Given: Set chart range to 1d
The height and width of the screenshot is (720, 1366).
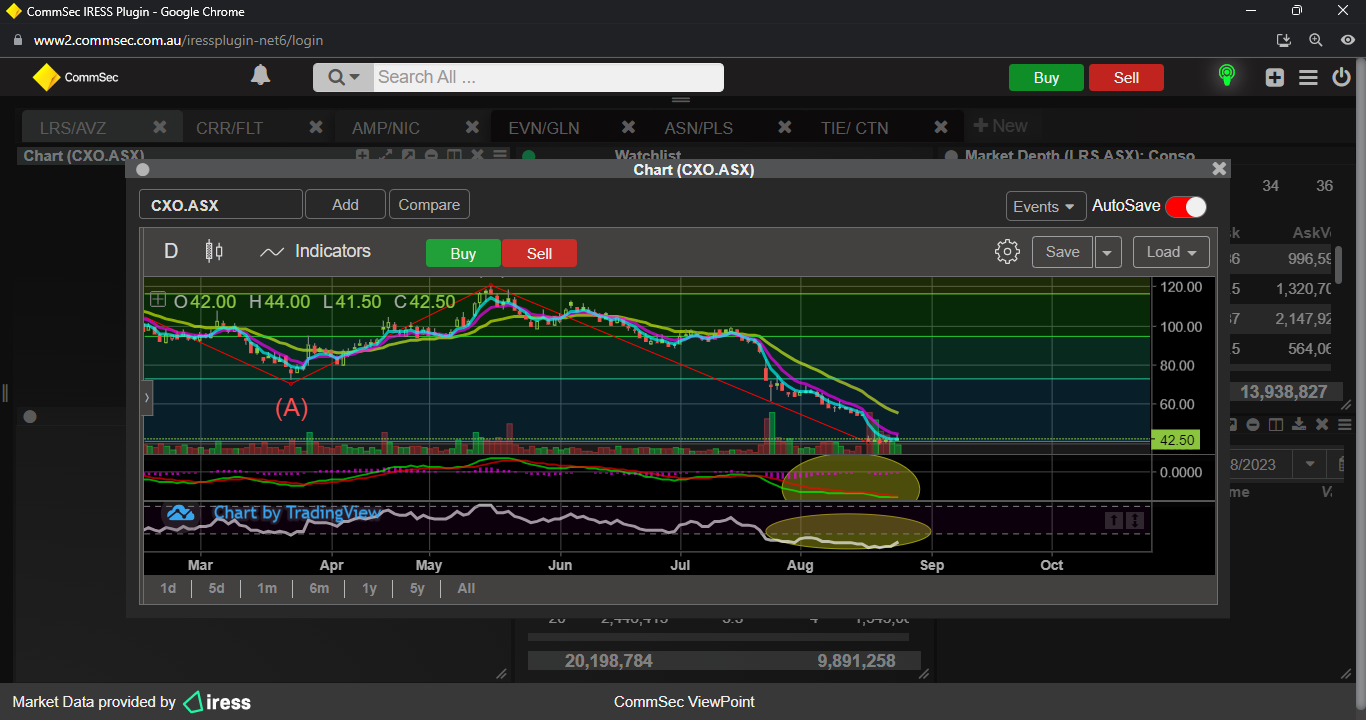Looking at the screenshot, I should click(168, 588).
